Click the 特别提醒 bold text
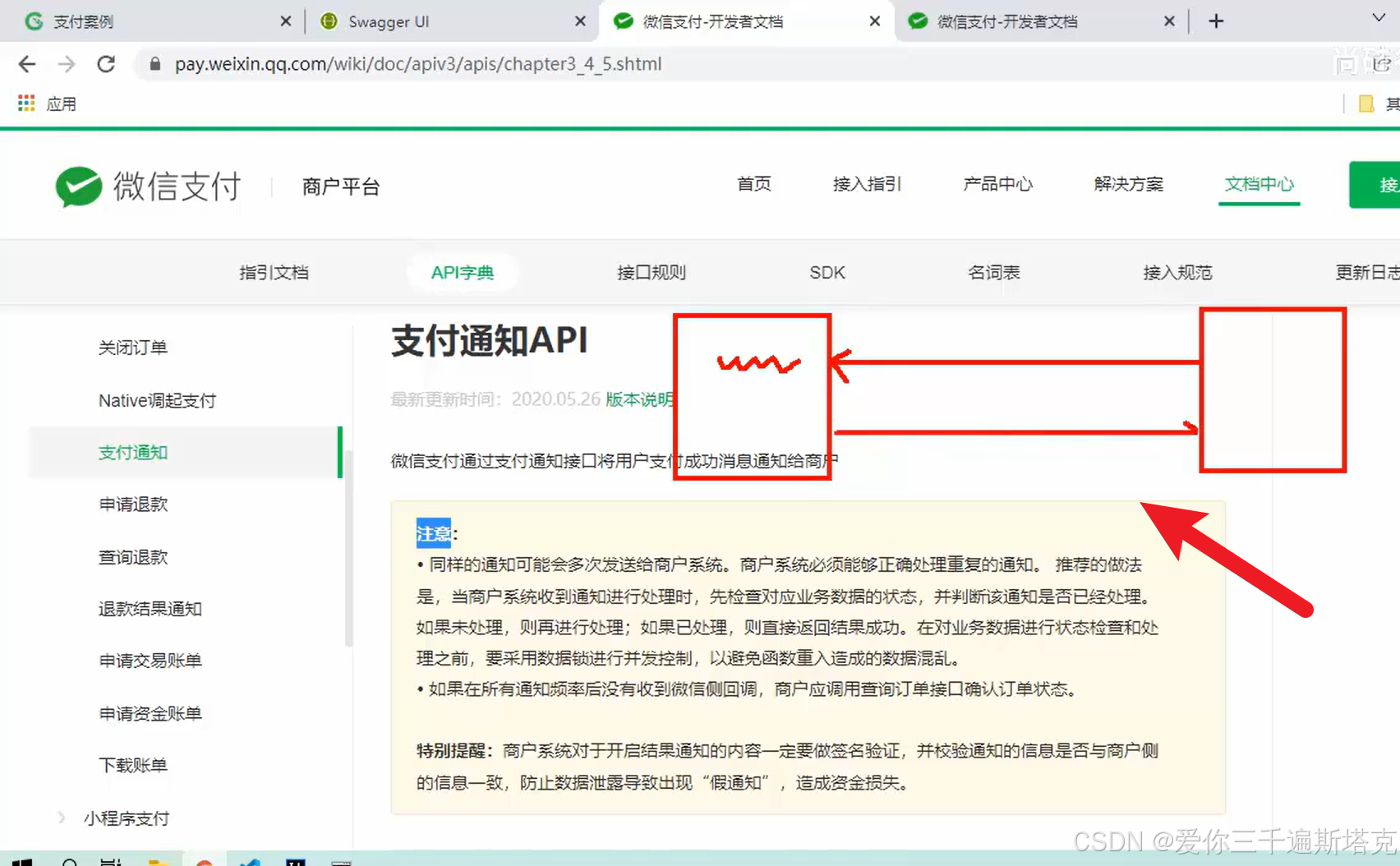 [x=453, y=751]
